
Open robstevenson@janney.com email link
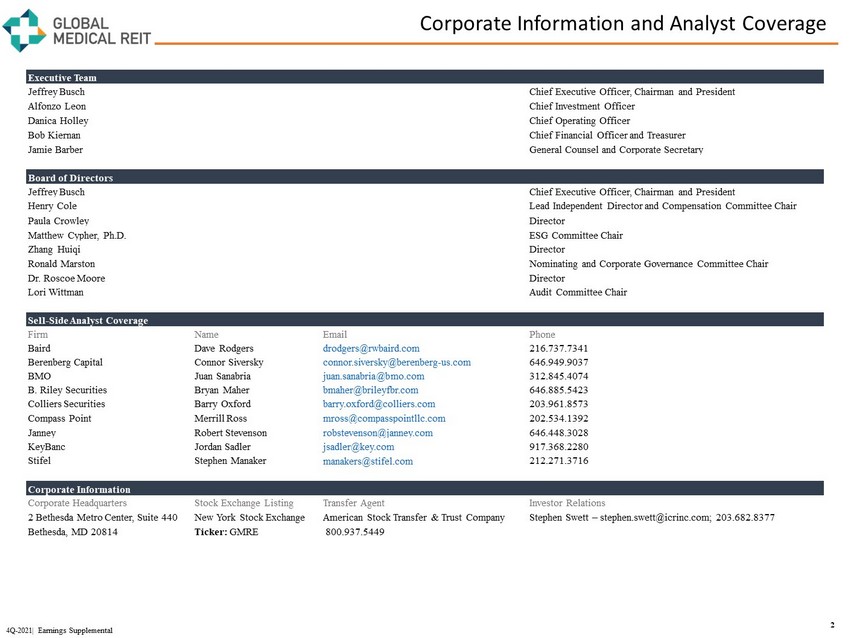point(378,433)
